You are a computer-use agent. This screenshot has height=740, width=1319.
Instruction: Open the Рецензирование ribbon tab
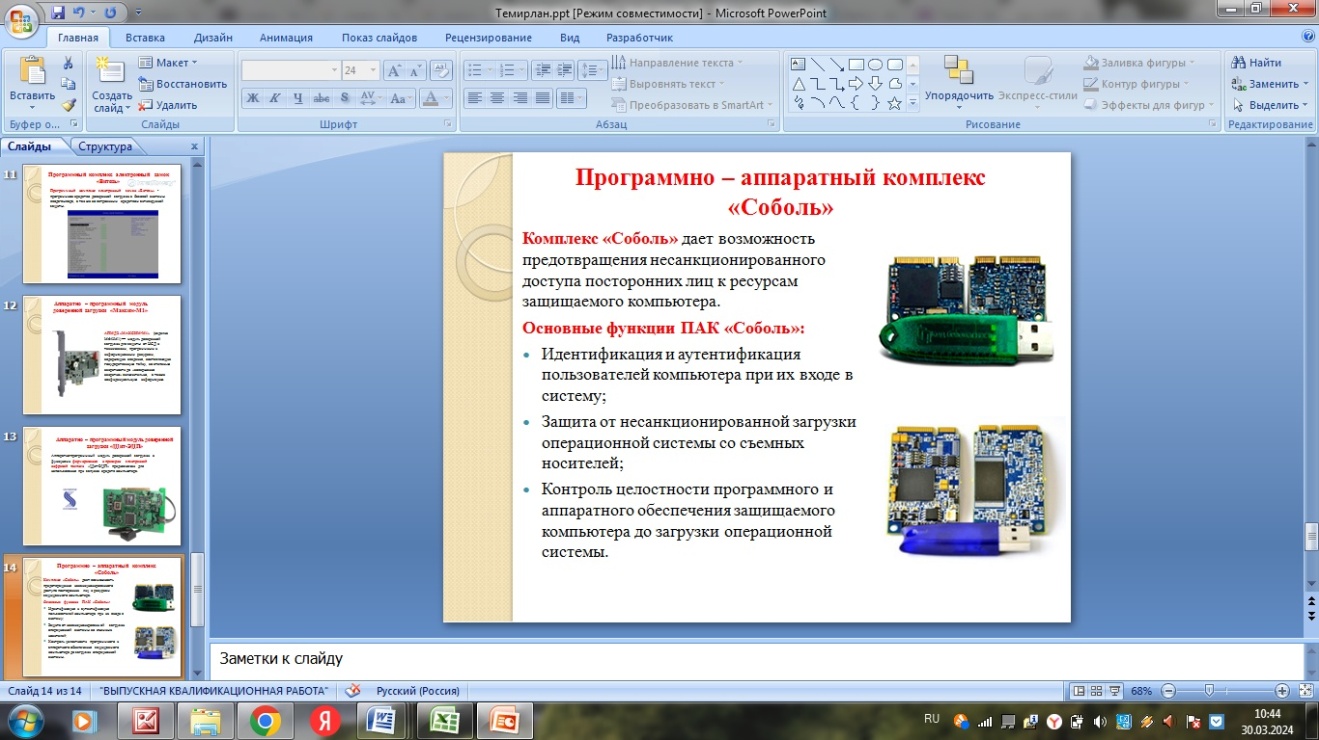pyautogui.click(x=488, y=38)
